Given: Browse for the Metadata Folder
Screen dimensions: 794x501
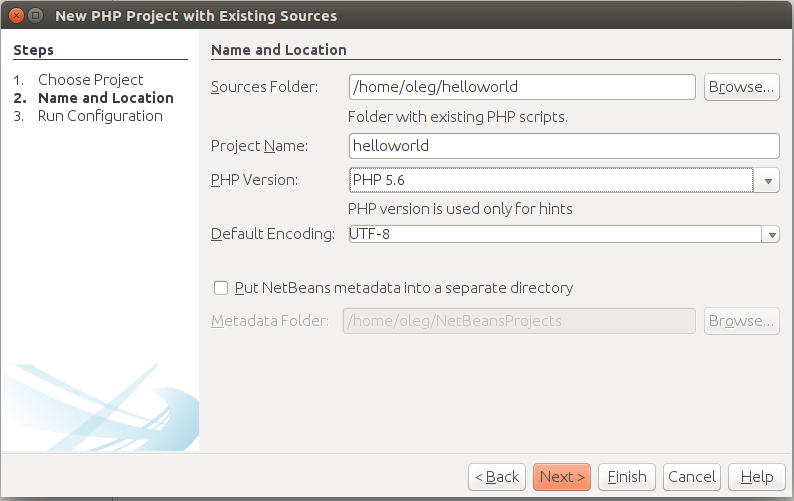Looking at the screenshot, I should 741,321.
